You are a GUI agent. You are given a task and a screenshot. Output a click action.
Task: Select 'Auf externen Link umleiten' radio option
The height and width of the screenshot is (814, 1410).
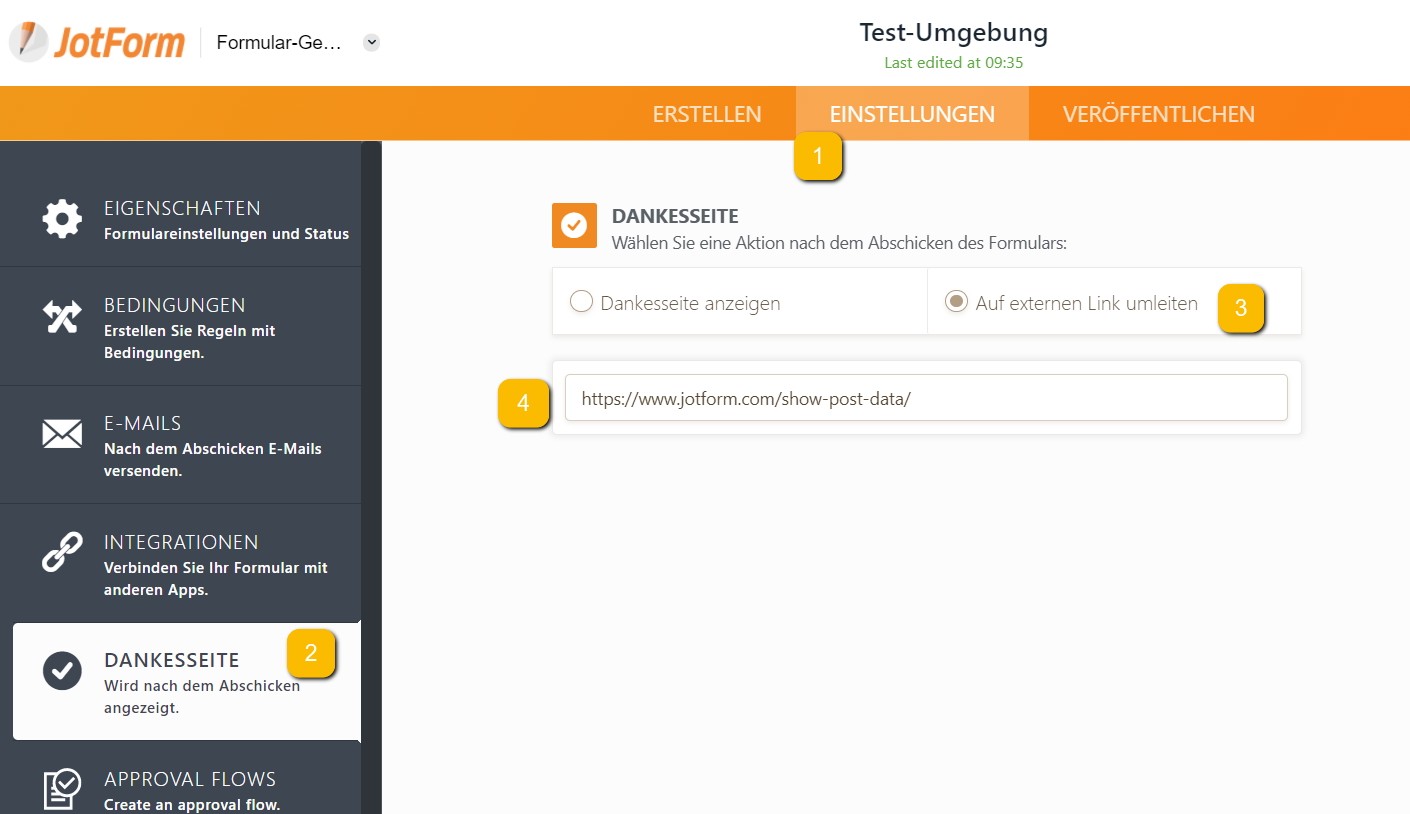tap(956, 302)
